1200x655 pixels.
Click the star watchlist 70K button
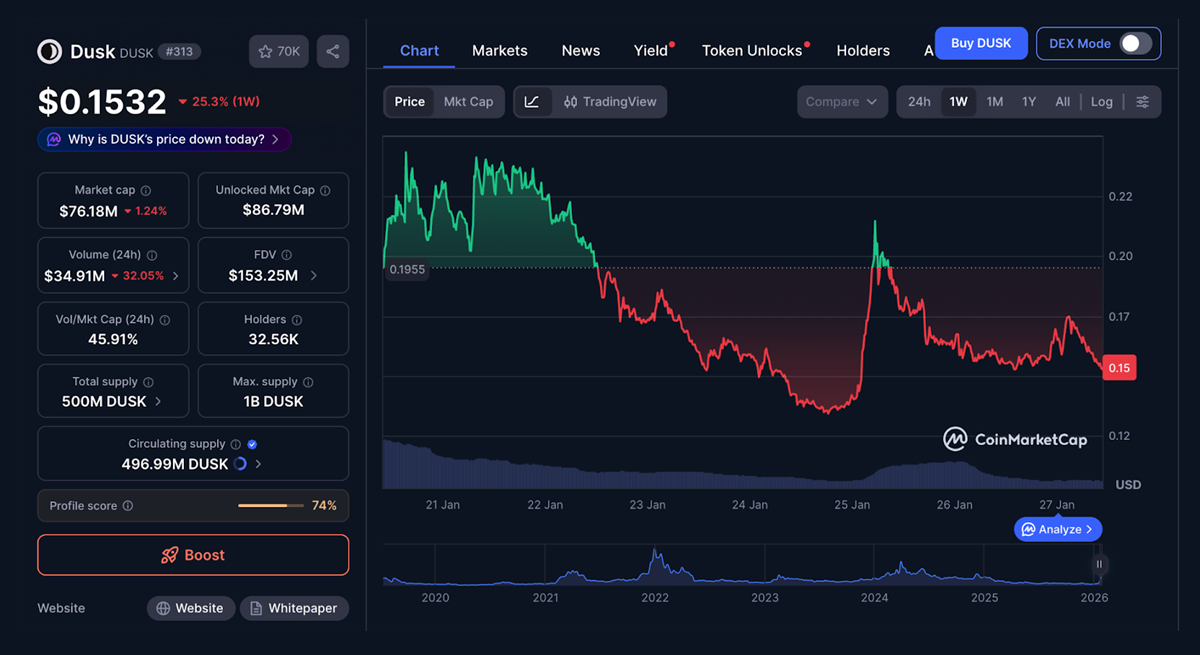279,52
